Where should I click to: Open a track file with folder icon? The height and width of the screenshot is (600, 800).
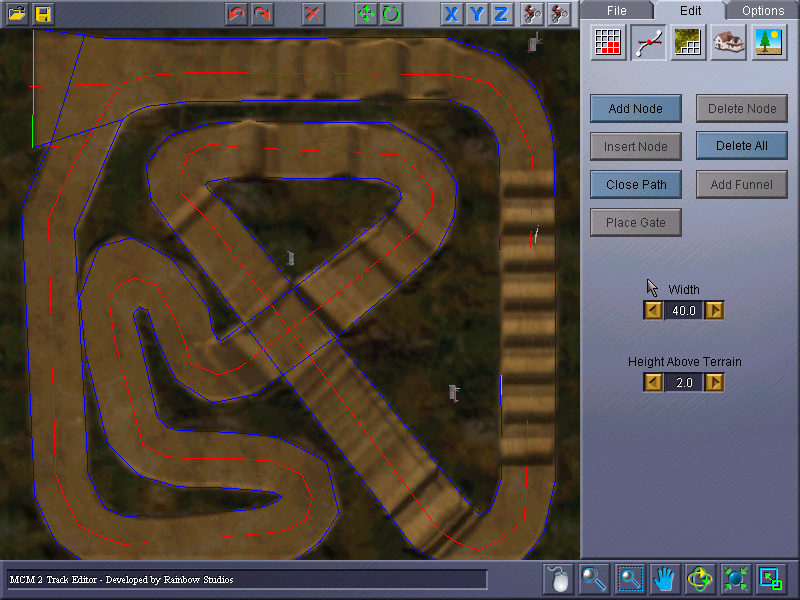pyautogui.click(x=17, y=14)
